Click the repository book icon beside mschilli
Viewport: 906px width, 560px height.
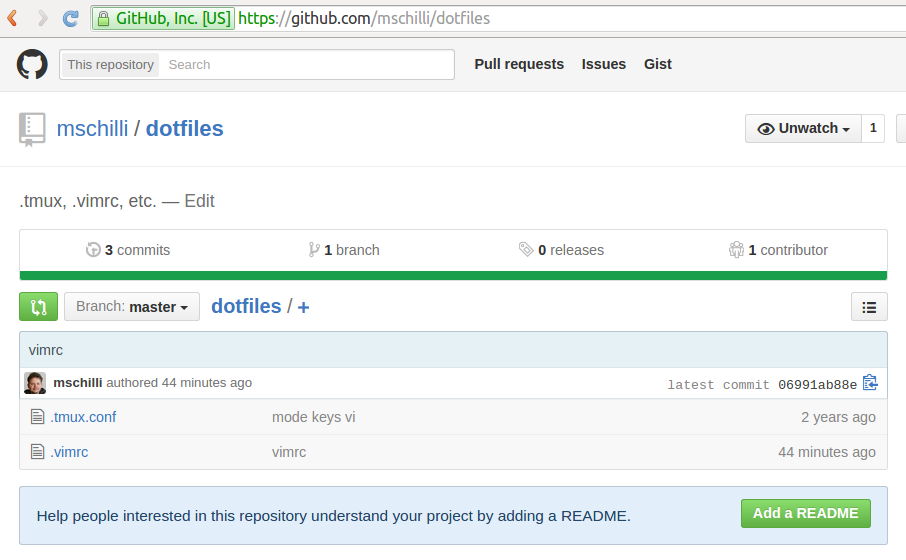click(32, 129)
